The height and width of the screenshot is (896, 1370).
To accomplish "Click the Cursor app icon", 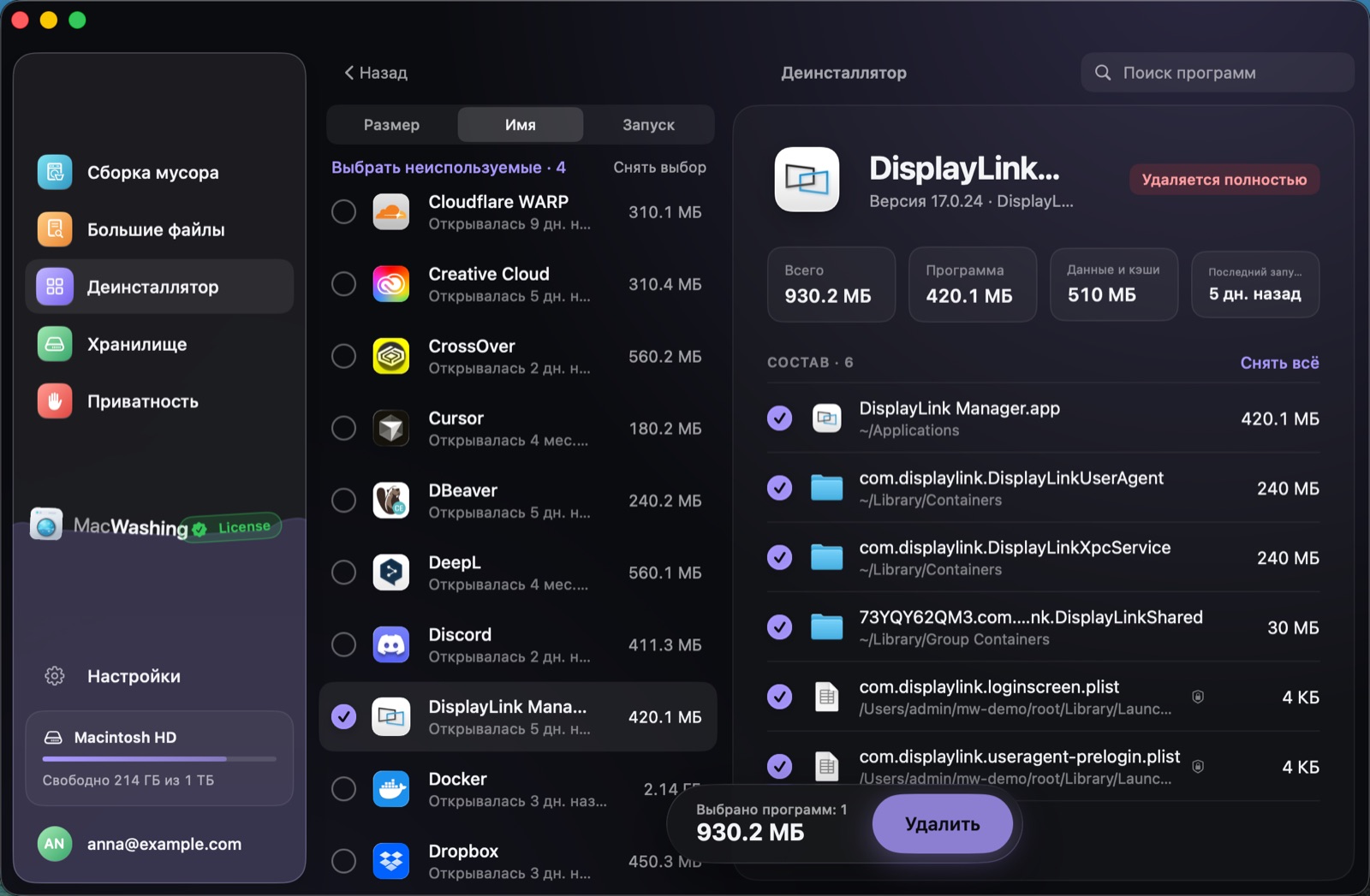I will [391, 428].
